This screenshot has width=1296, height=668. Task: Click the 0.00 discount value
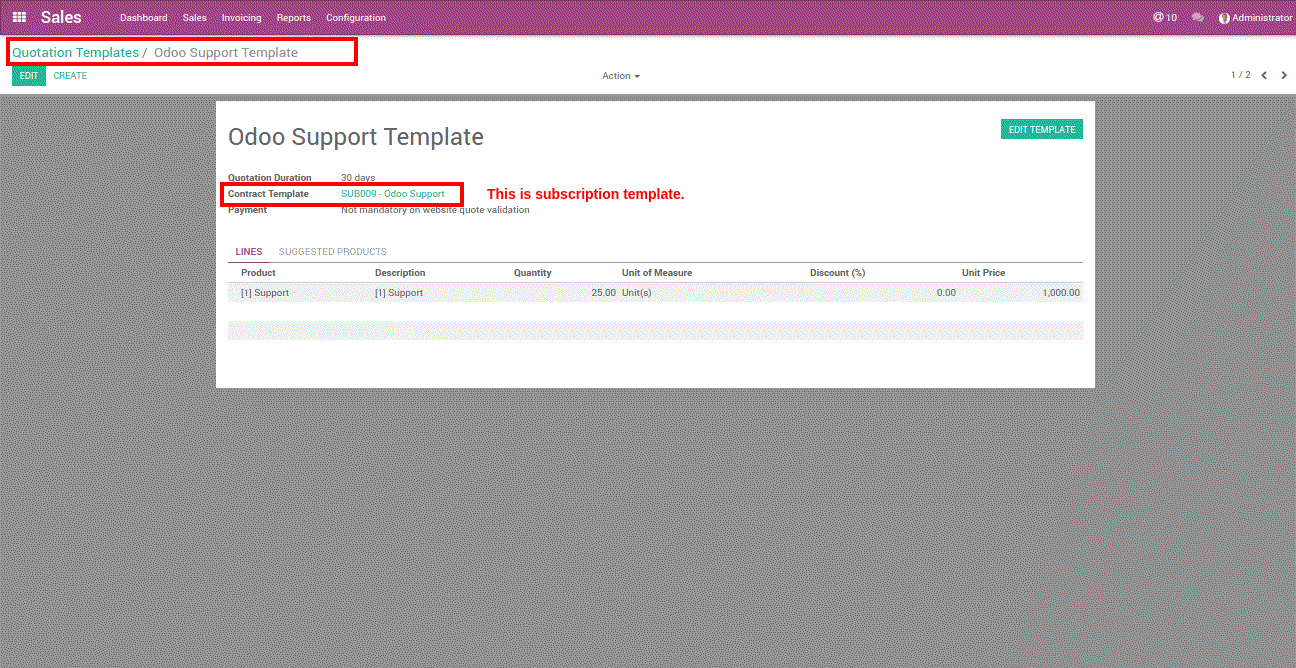point(946,293)
